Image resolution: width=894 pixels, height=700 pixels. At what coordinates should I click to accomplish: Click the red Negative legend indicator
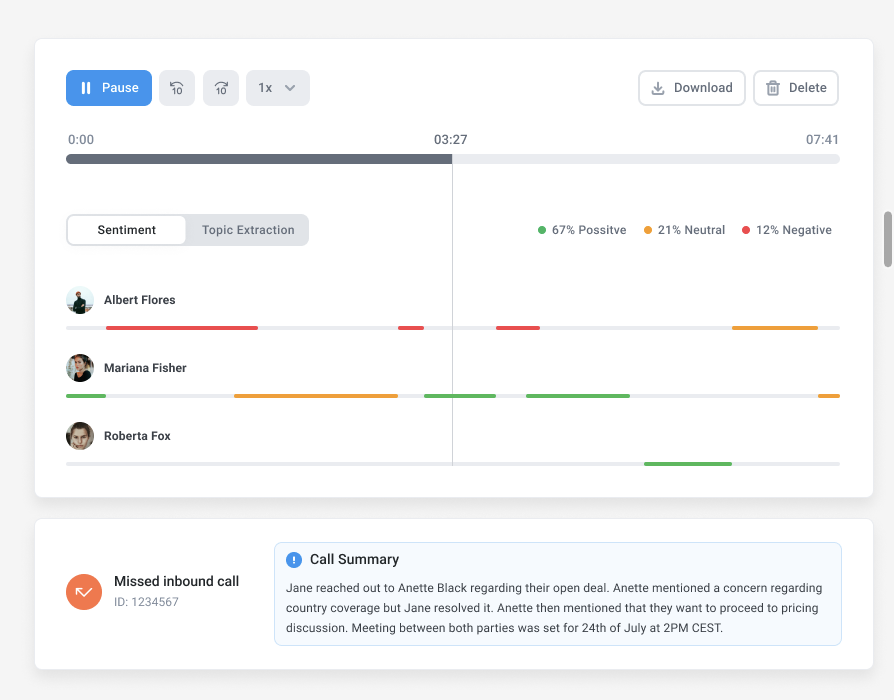coord(746,230)
